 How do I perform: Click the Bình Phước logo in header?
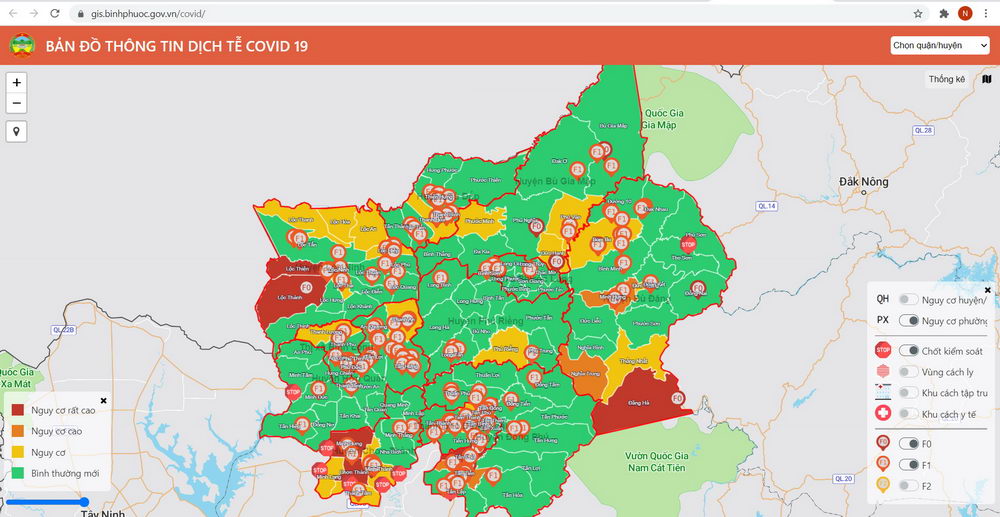pos(21,46)
